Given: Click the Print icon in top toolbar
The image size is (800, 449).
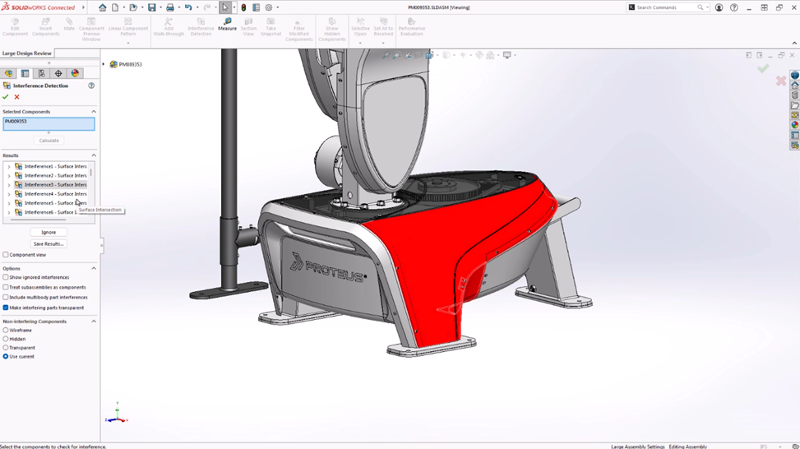Looking at the screenshot, I should 170,7.
